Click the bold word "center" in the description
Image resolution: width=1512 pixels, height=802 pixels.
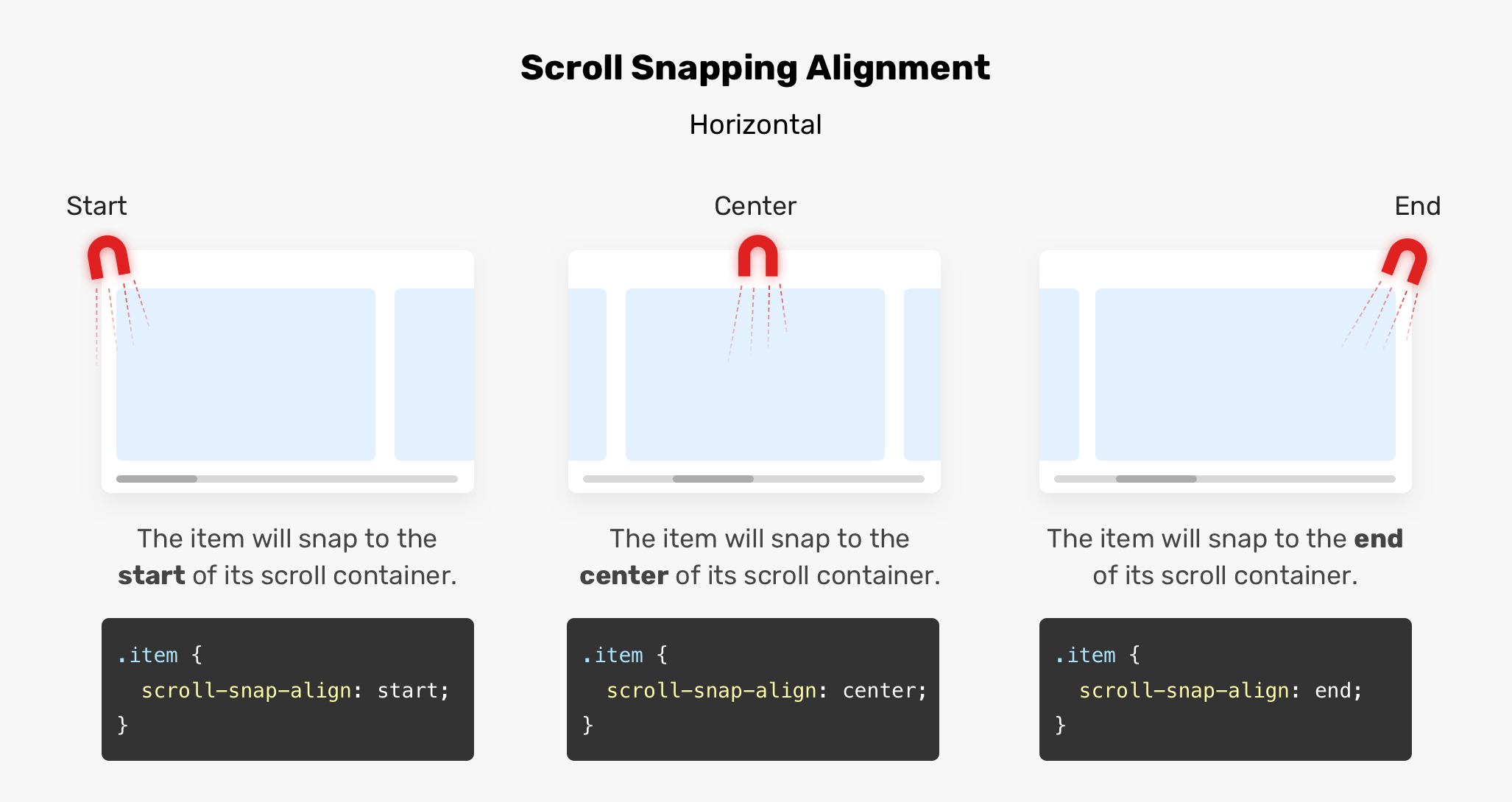coord(623,575)
